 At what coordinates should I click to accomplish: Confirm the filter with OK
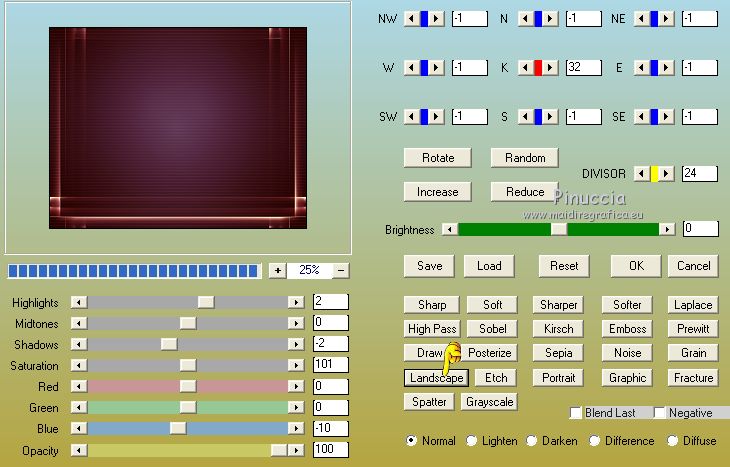point(636,266)
